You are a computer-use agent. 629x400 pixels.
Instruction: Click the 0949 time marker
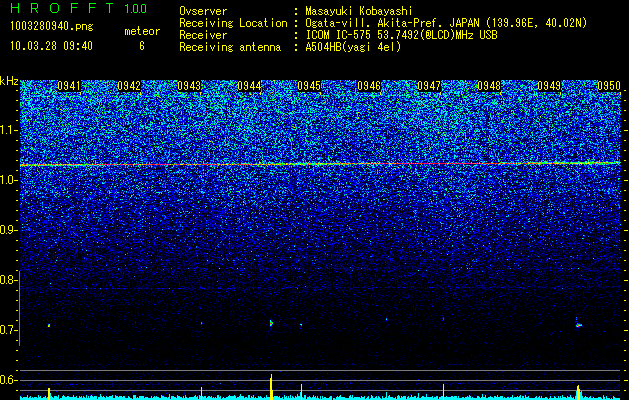pyautogui.click(x=549, y=86)
